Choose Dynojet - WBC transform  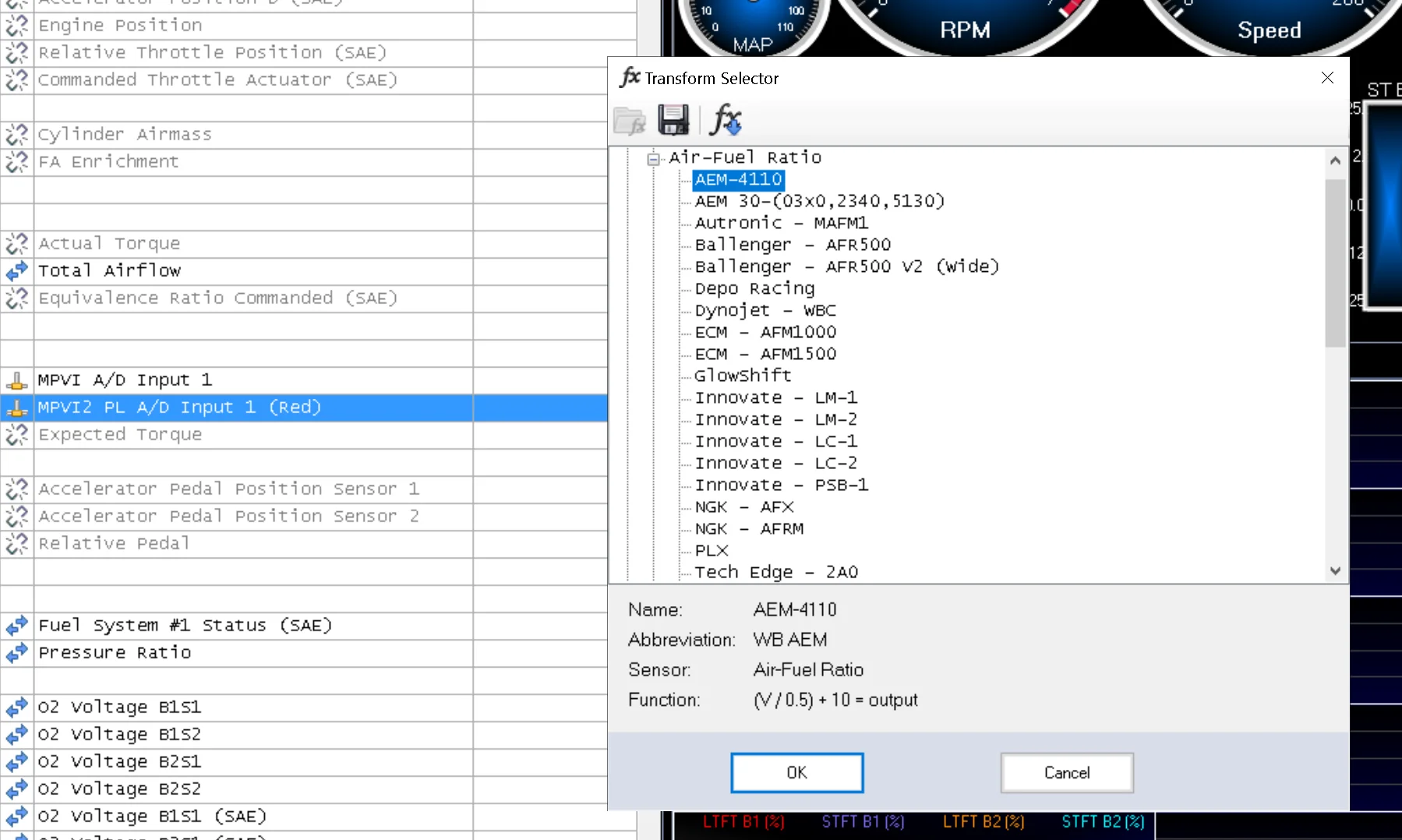point(765,310)
